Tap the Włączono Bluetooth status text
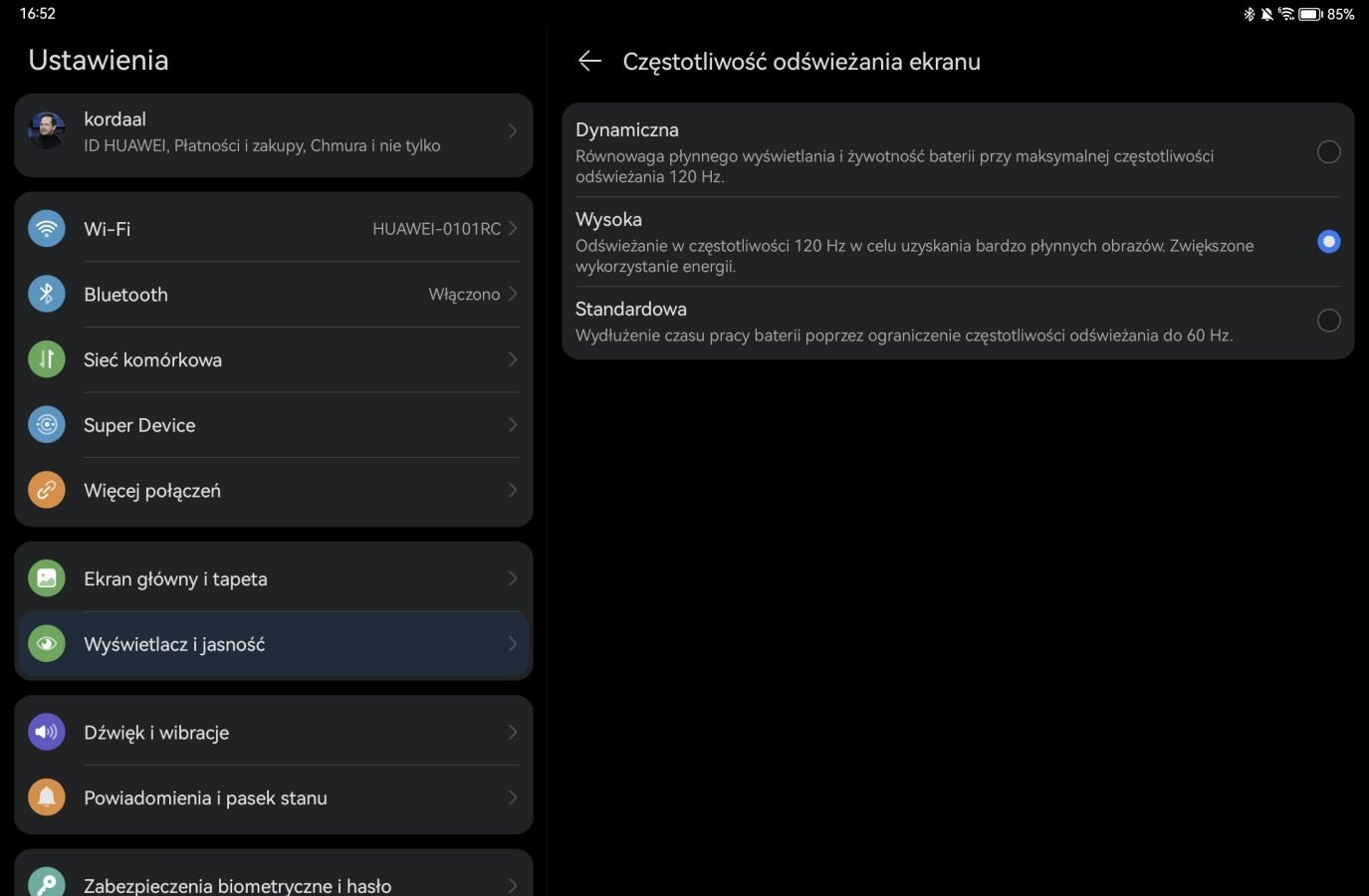This screenshot has width=1369, height=896. coord(464,295)
